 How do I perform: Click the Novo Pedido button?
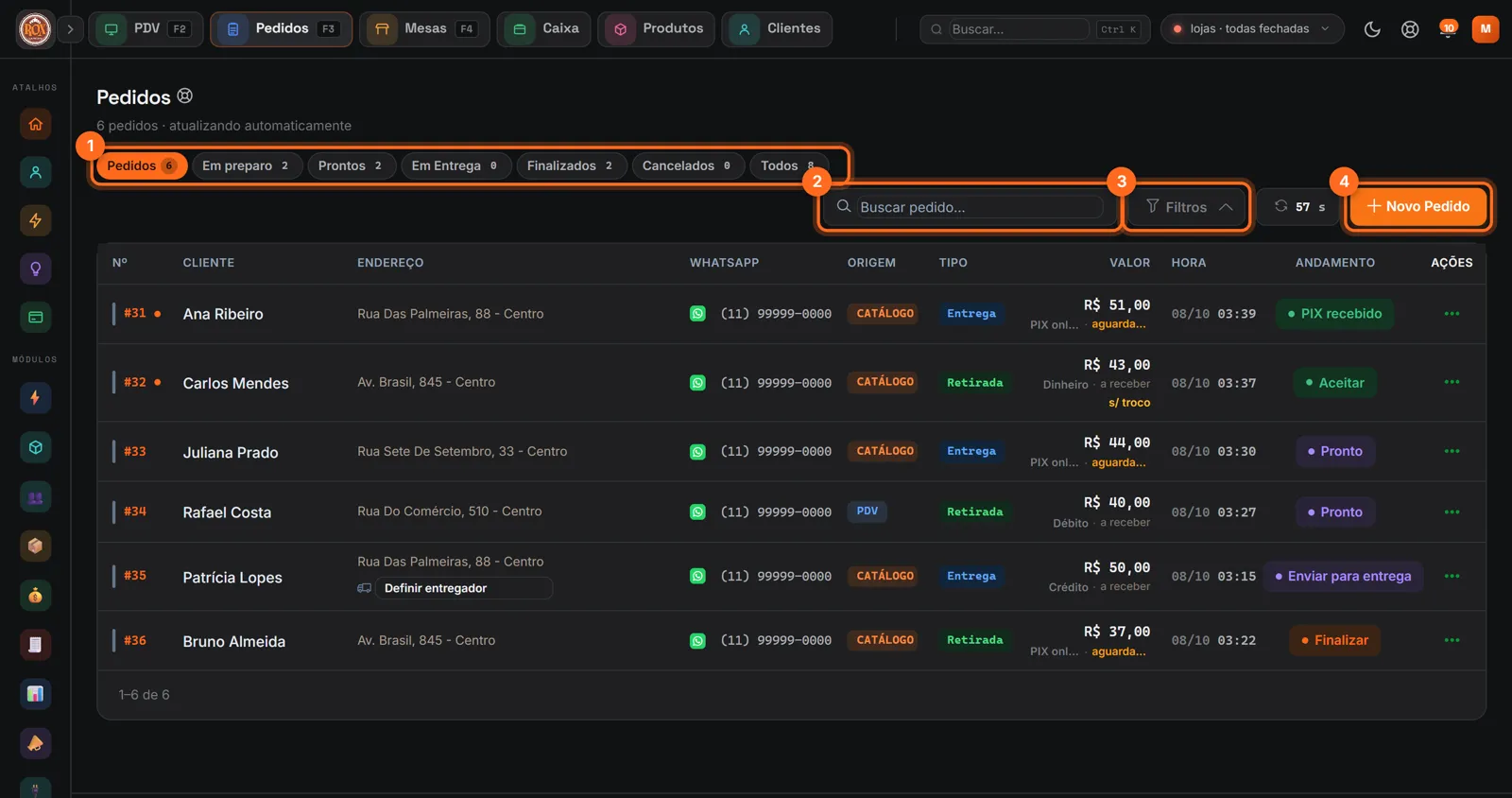pyautogui.click(x=1418, y=206)
